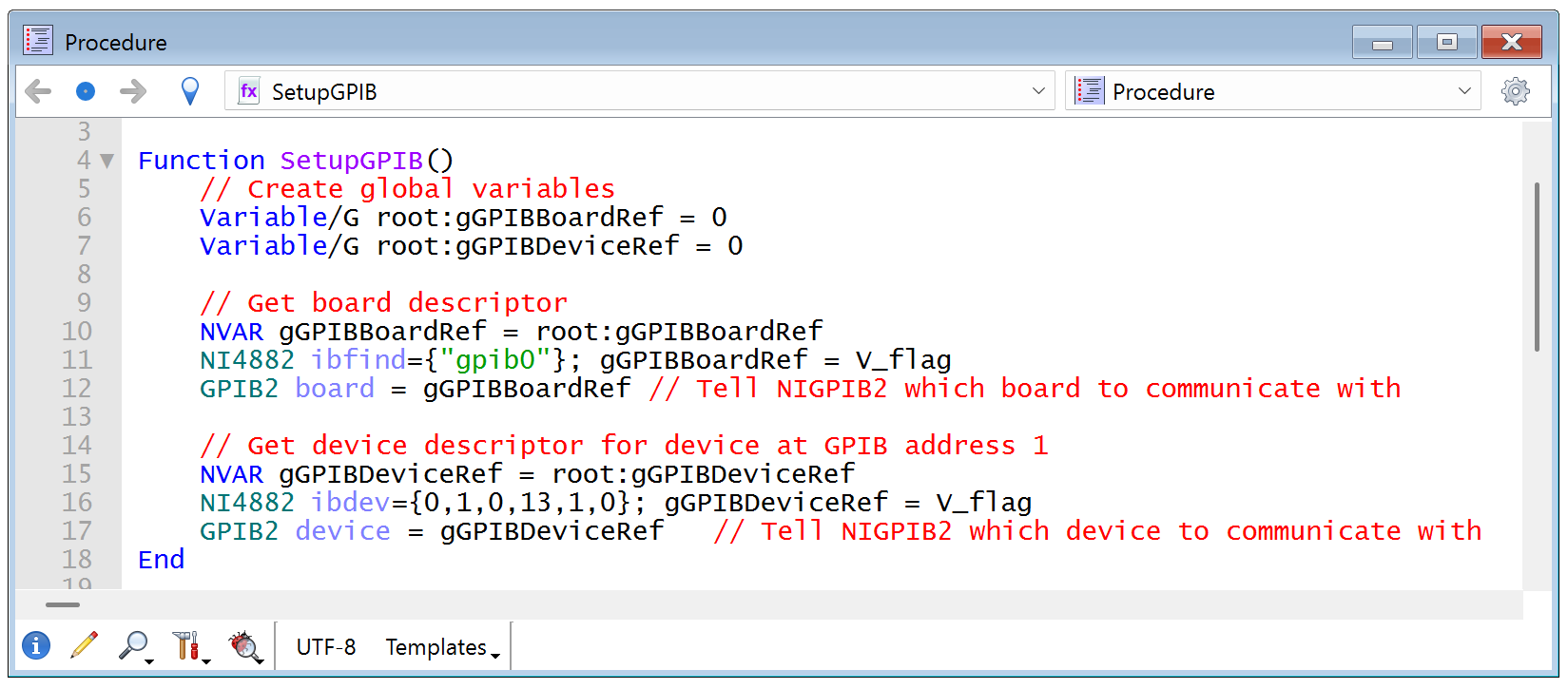
Task: Maximize the Procedure window
Action: [1446, 42]
